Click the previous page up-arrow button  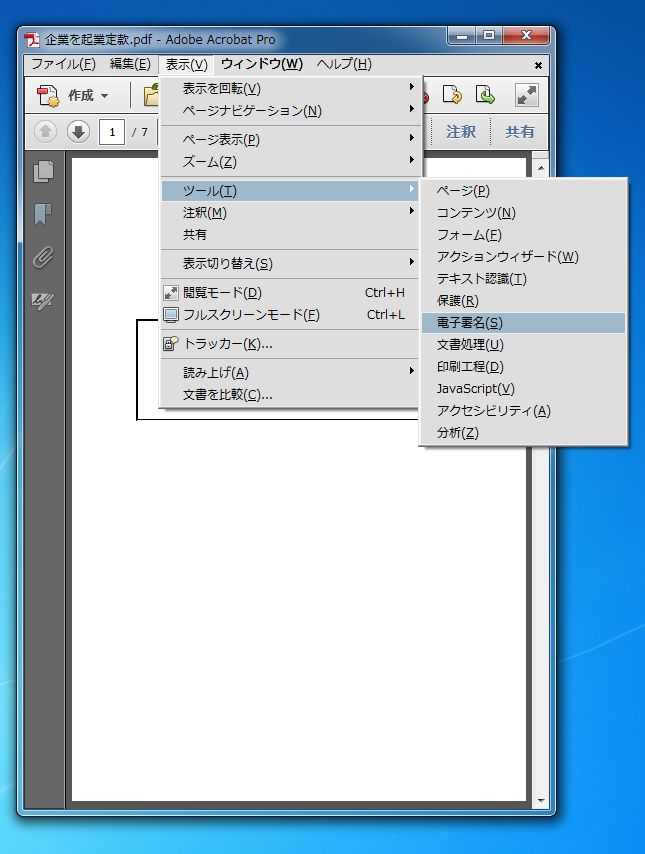(46, 132)
